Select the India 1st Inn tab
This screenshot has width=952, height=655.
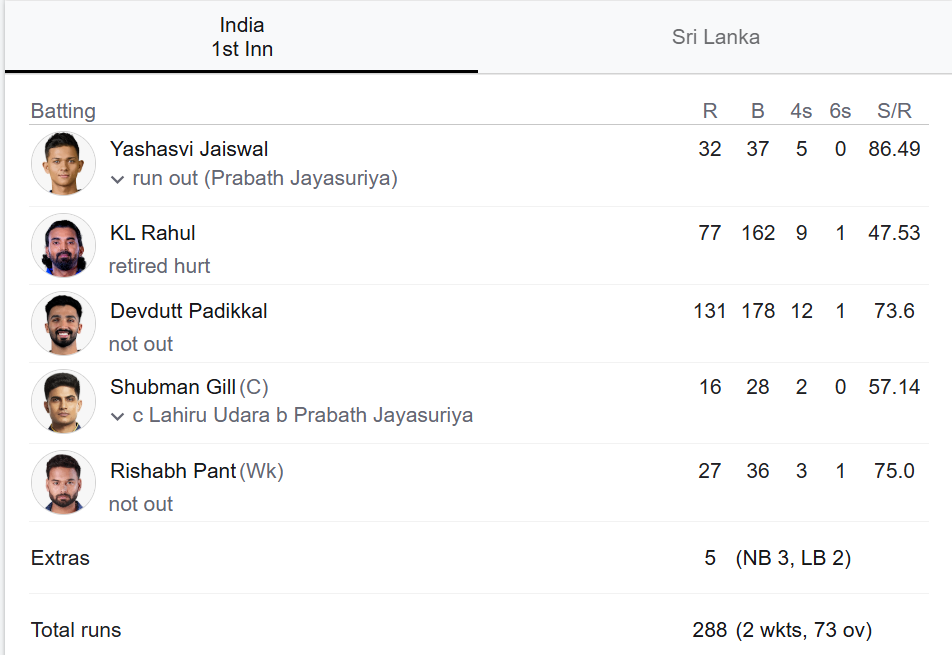242,37
